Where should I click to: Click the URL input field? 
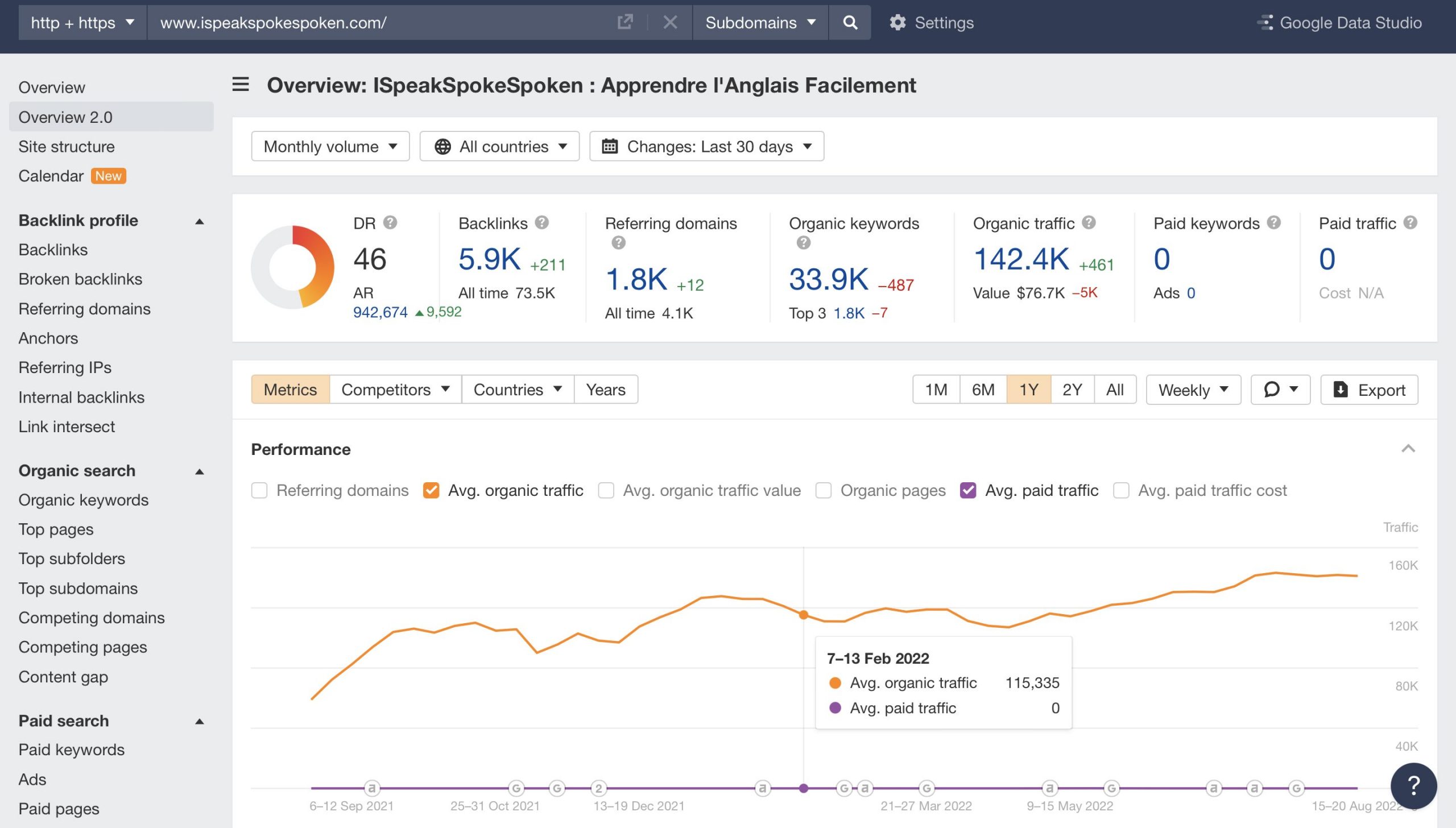point(381,22)
